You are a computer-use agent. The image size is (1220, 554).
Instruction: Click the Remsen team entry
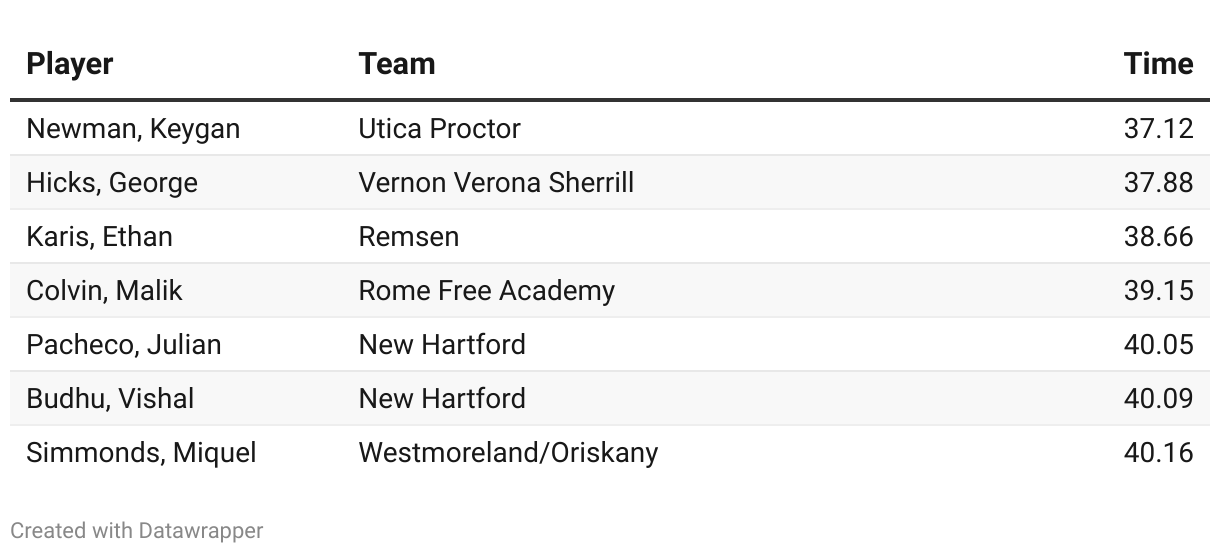tap(409, 237)
